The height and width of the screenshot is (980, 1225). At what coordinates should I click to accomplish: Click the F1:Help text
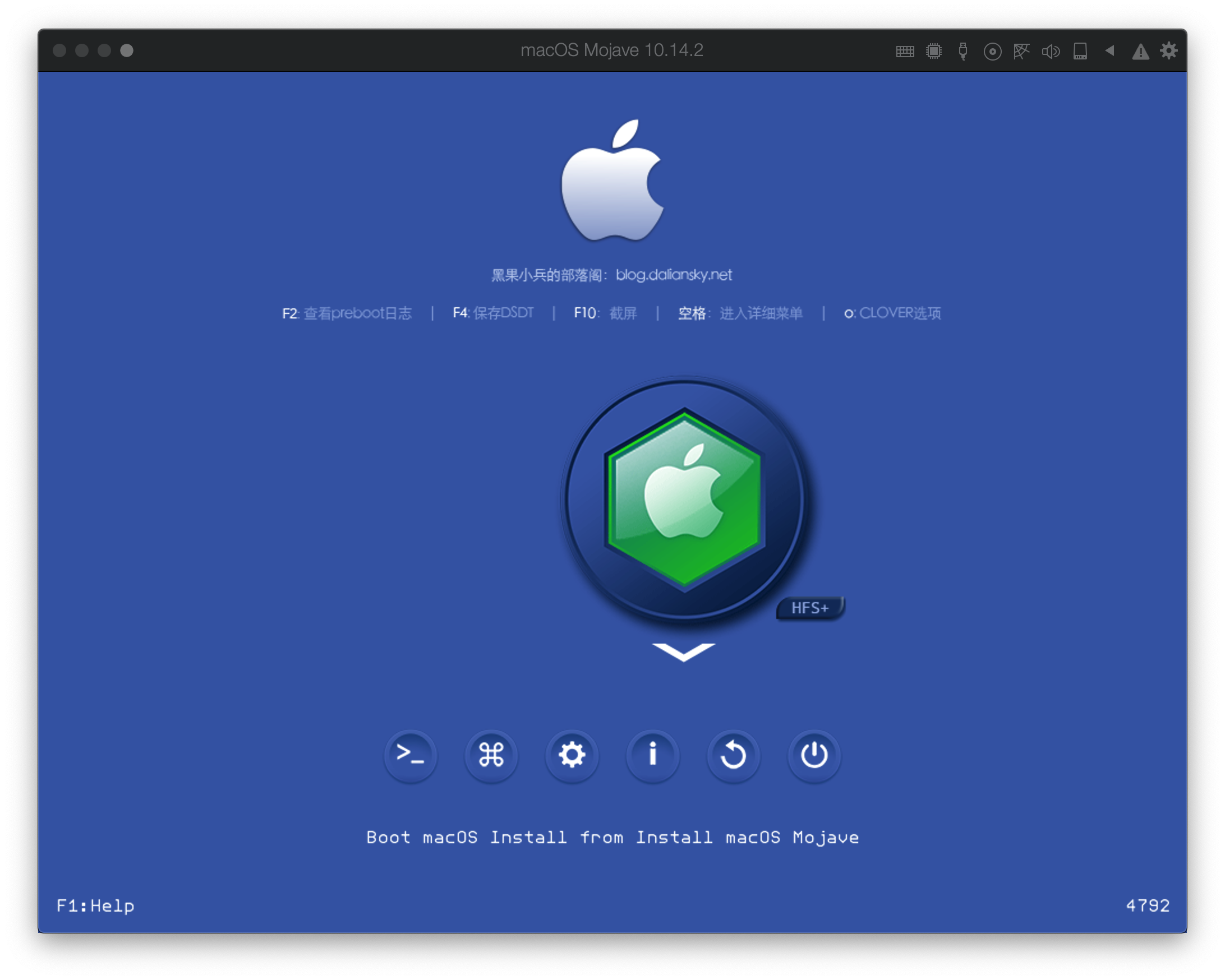click(x=95, y=905)
